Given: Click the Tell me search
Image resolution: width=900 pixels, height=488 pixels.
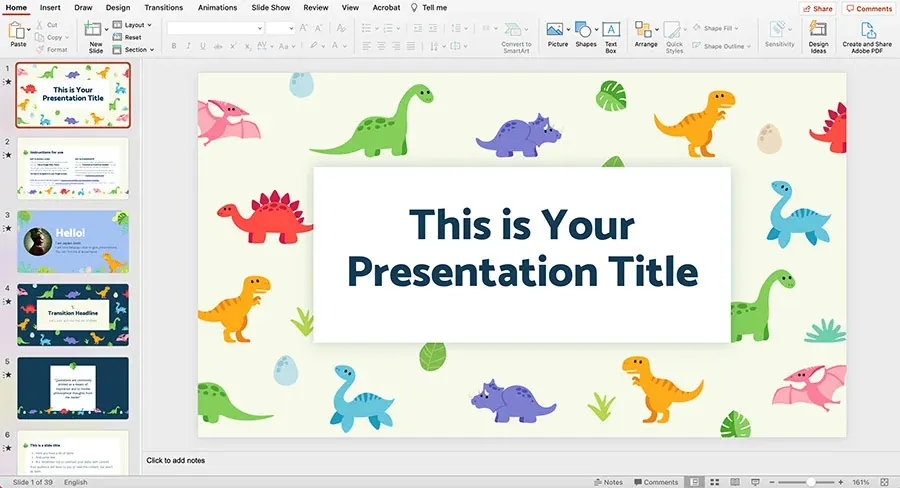Looking at the screenshot, I should [x=429, y=7].
